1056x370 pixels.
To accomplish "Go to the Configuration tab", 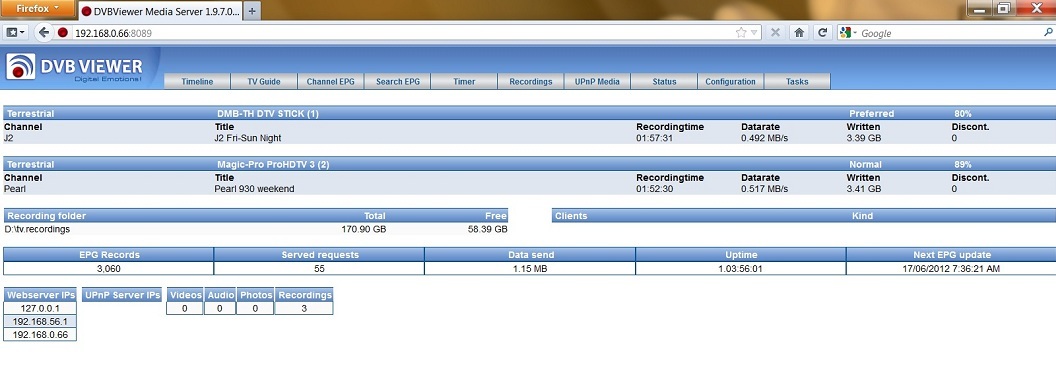I will (x=731, y=82).
